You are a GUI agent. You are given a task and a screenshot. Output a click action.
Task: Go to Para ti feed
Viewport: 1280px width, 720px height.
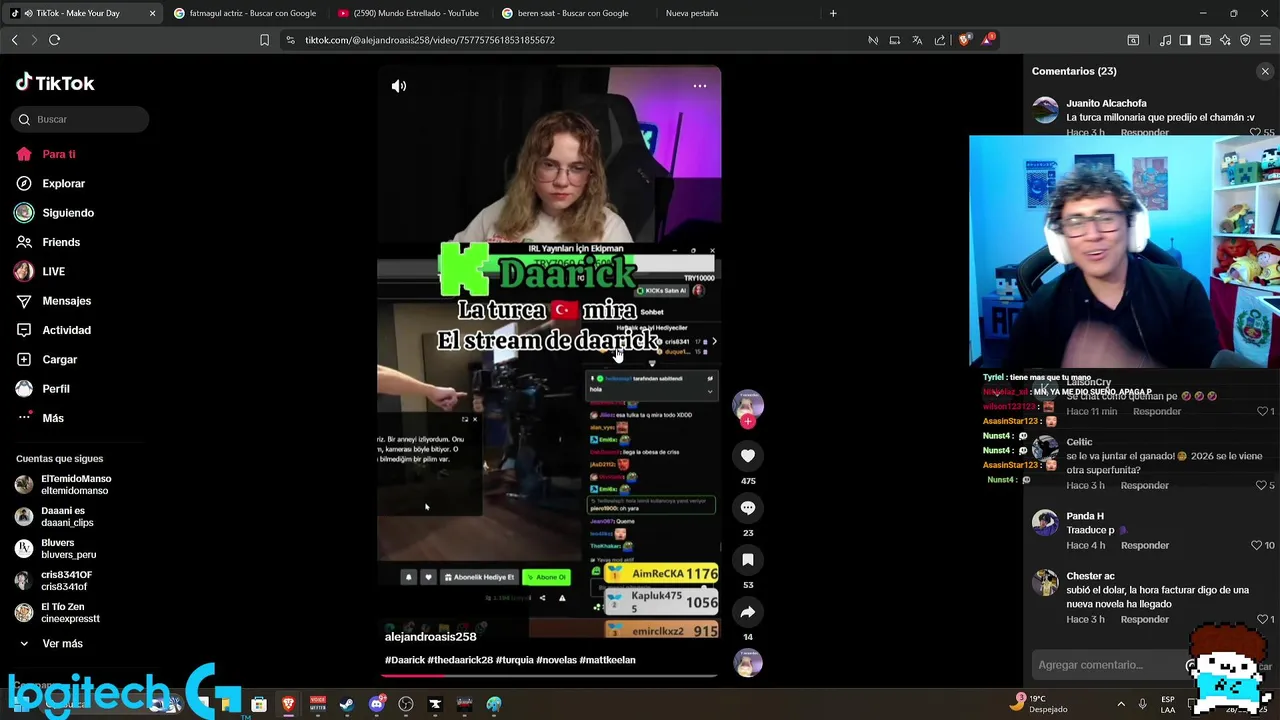click(59, 154)
